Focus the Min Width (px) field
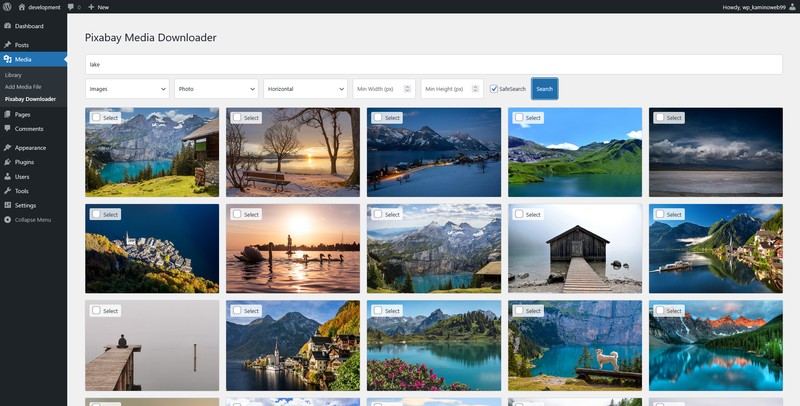Viewport: 800px width, 406px height. [384, 89]
